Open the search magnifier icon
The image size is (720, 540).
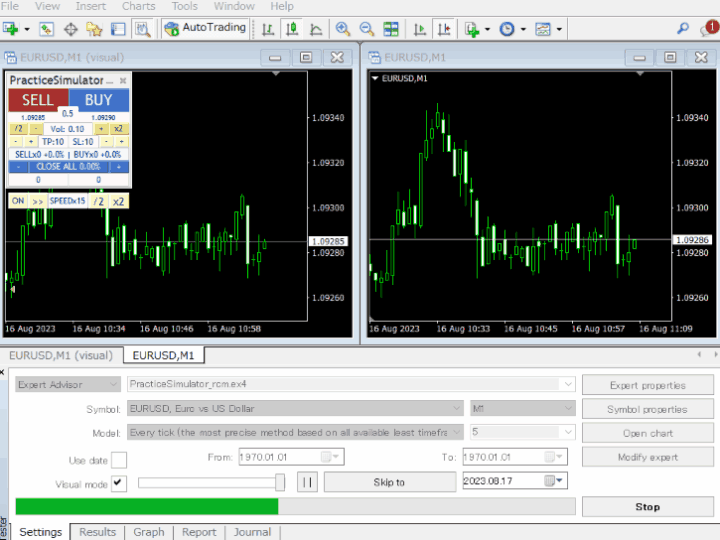(x=683, y=29)
